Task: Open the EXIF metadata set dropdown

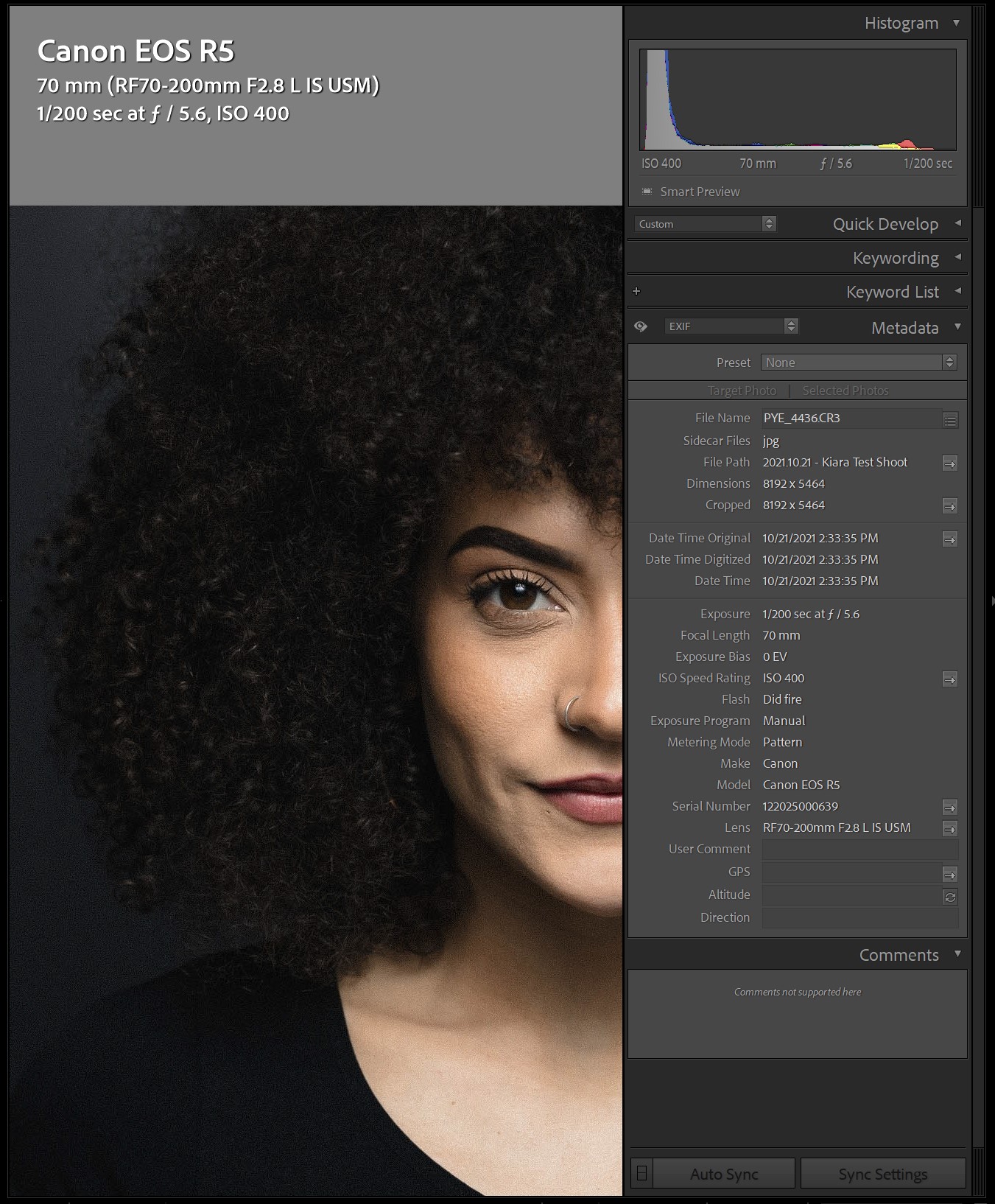Action: [731, 326]
